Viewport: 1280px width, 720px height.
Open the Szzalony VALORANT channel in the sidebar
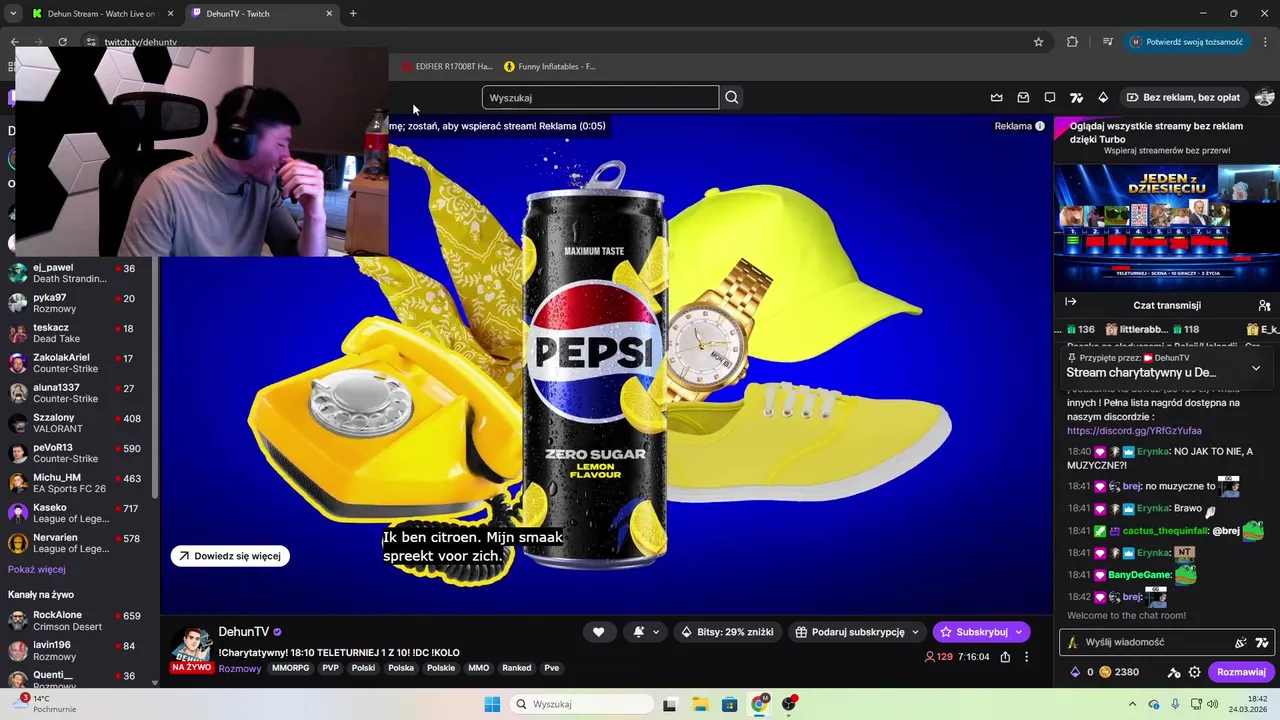(77, 423)
